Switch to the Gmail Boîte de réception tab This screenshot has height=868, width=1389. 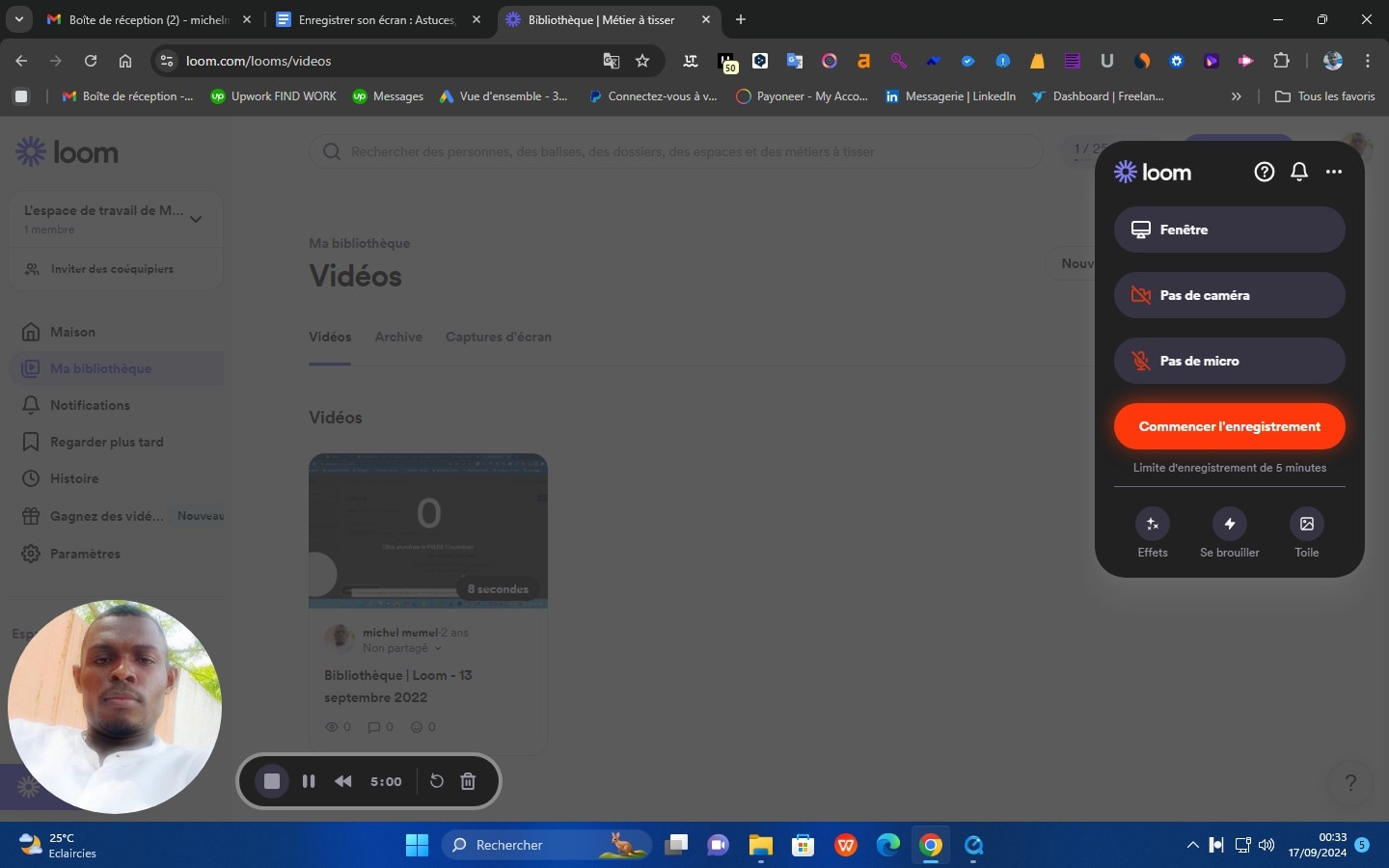click(150, 19)
